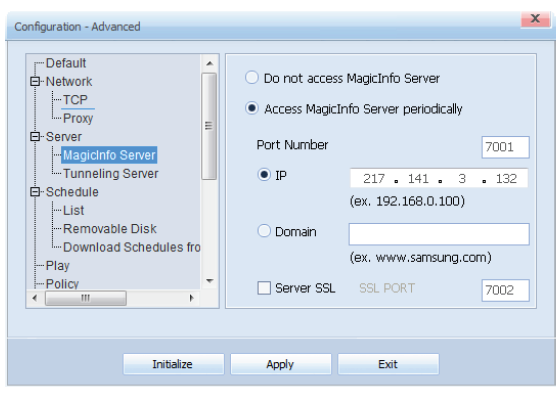557x394 pixels.
Task: Enable the Server SSL checkbox
Action: point(264,288)
